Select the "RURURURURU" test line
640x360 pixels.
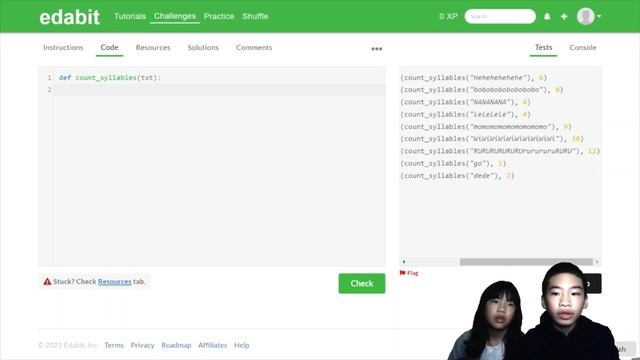click(500, 151)
